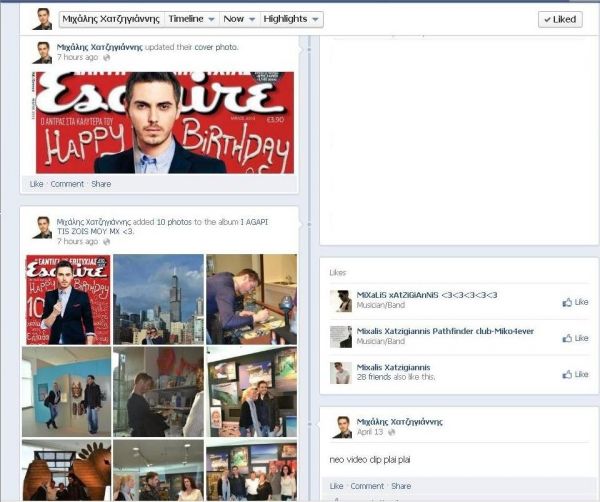
Task: Click page name in album post header
Action: (x=94, y=222)
